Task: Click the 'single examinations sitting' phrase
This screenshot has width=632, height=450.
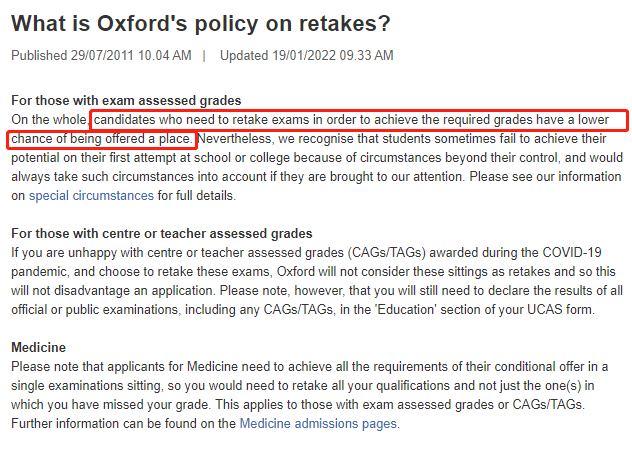Action: coord(87,385)
